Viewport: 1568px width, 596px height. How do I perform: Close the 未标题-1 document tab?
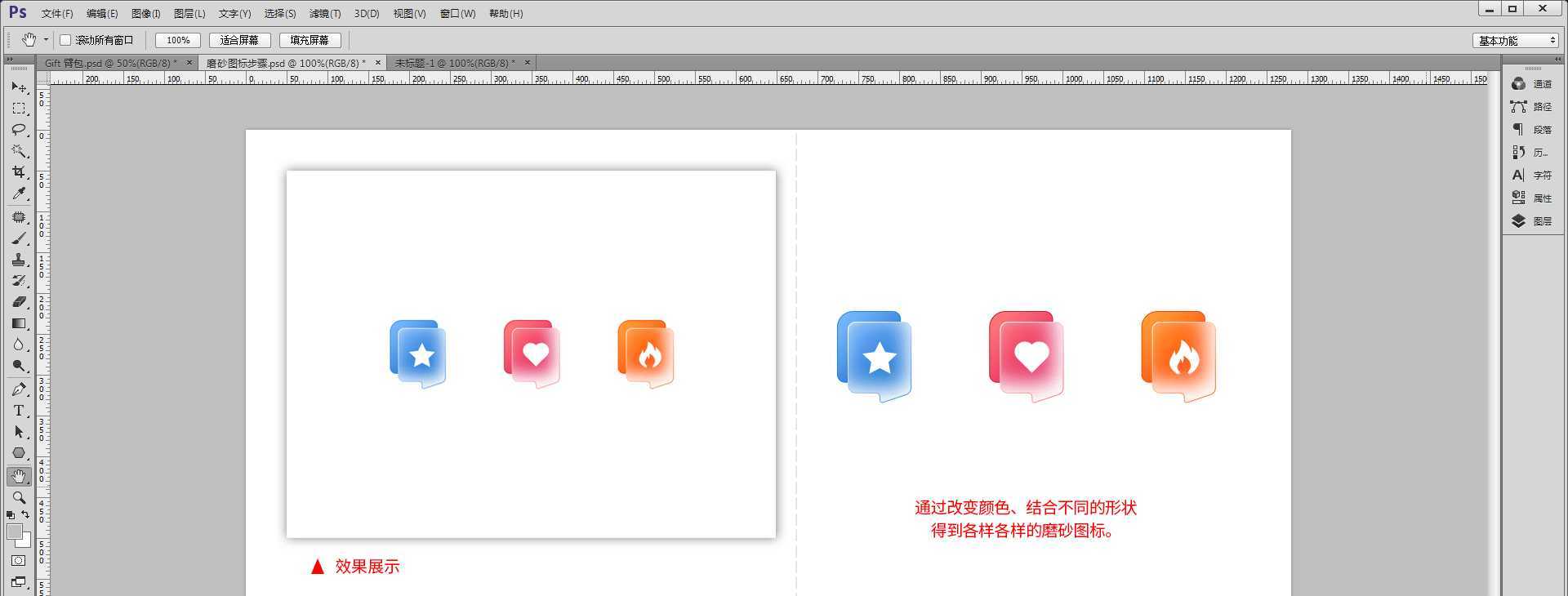[528, 63]
